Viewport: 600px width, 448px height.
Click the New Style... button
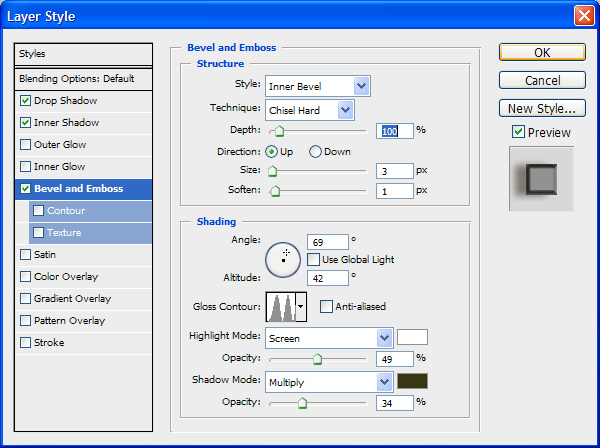[541, 108]
